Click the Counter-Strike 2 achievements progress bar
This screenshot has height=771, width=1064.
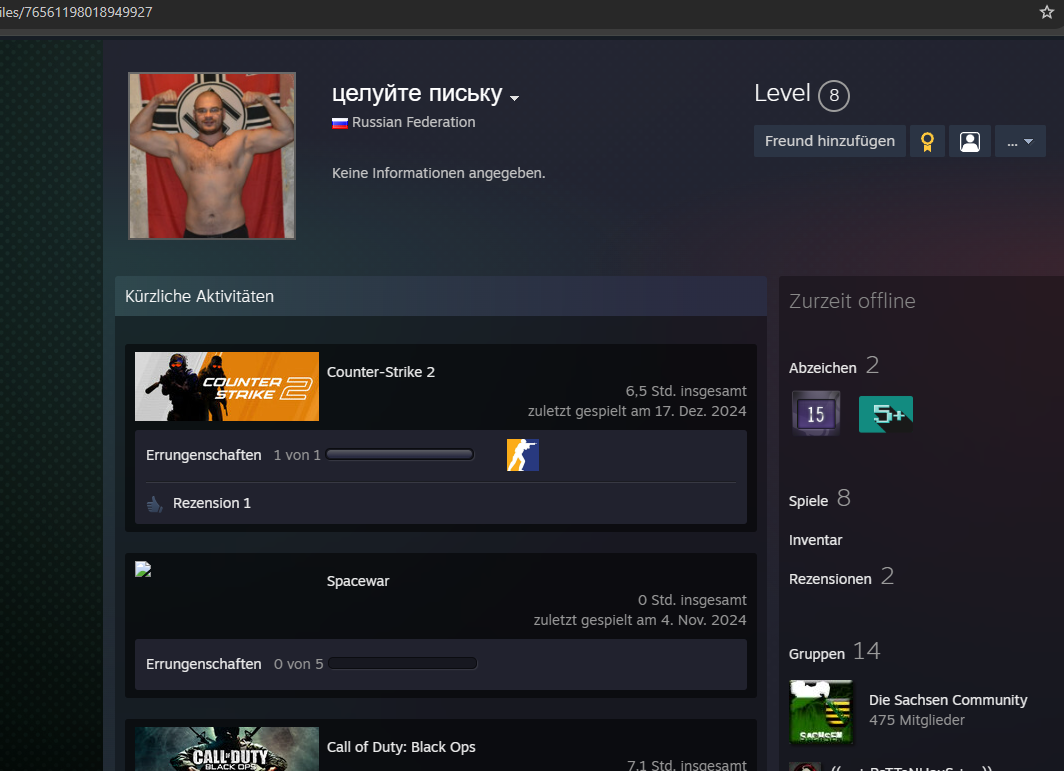point(399,455)
